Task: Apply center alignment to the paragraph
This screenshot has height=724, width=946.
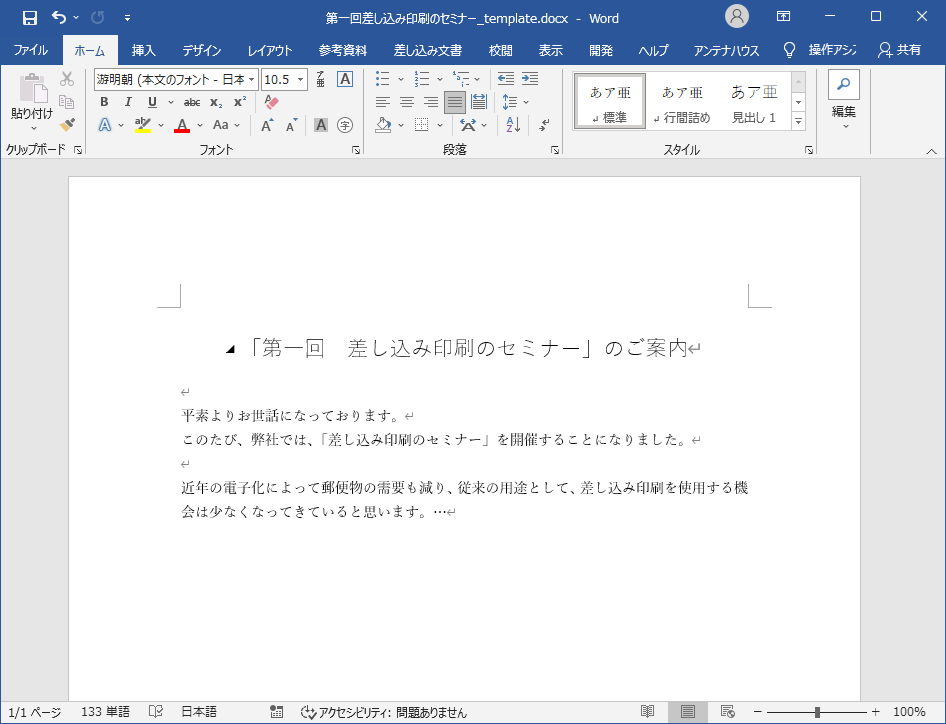Action: (407, 102)
